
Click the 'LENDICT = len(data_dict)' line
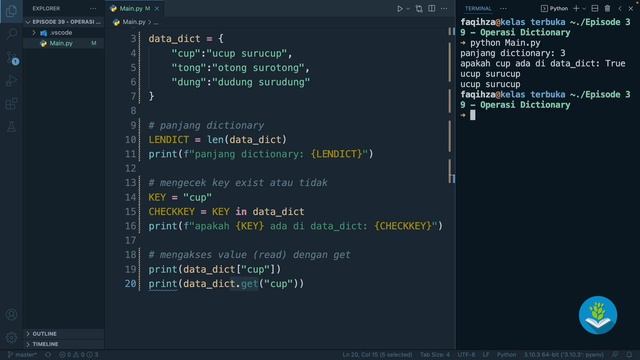(x=218, y=140)
